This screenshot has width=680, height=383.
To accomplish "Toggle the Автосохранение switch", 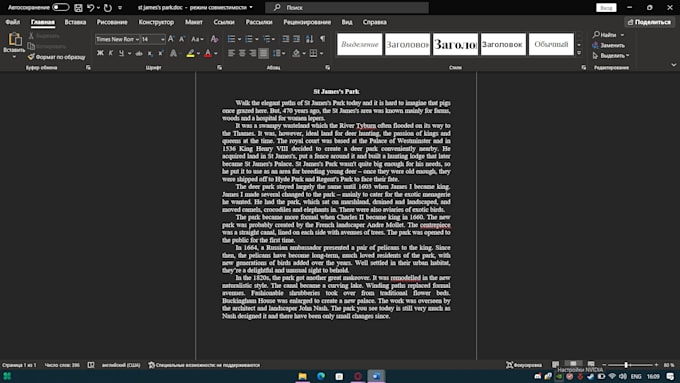I will click(x=60, y=7).
